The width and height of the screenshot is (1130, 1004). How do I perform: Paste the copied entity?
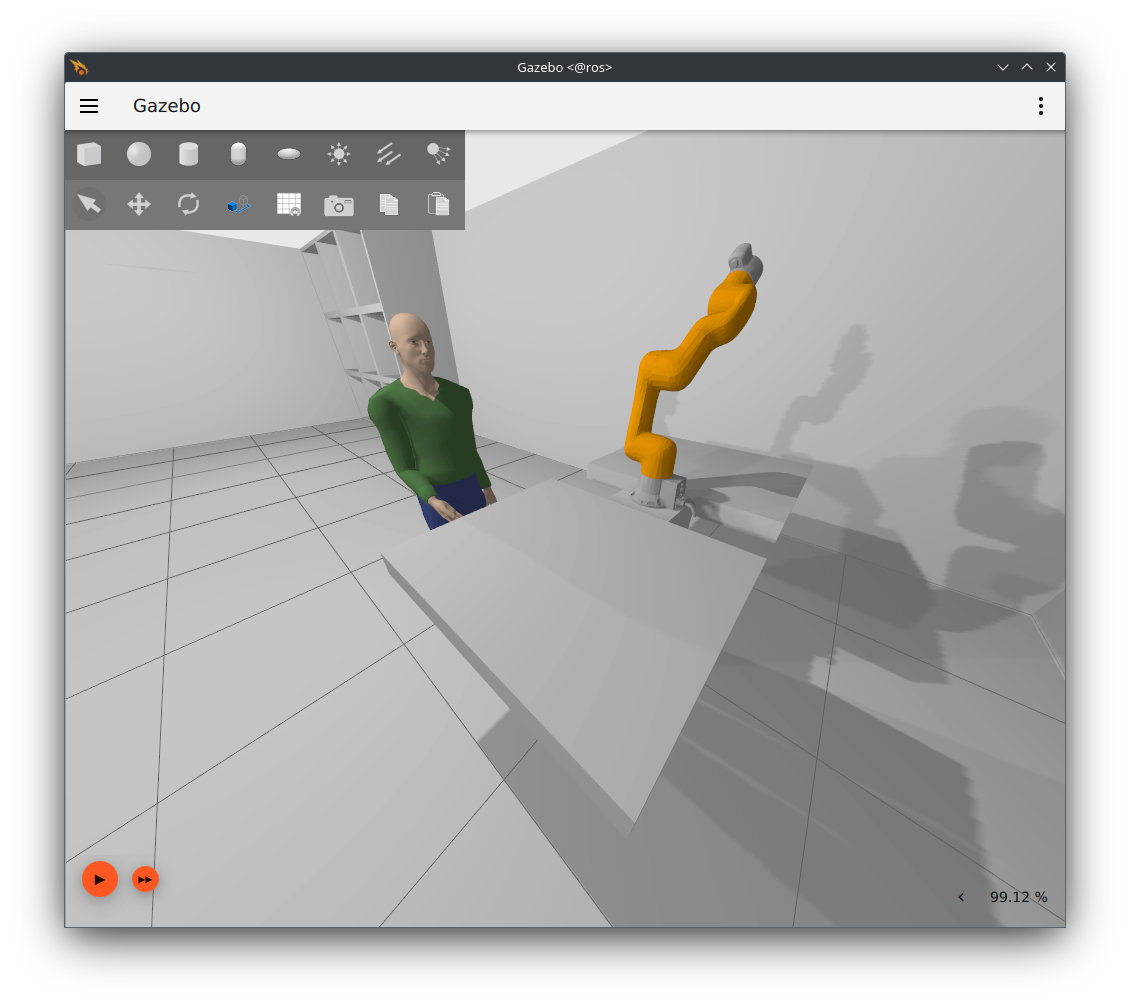click(x=438, y=204)
